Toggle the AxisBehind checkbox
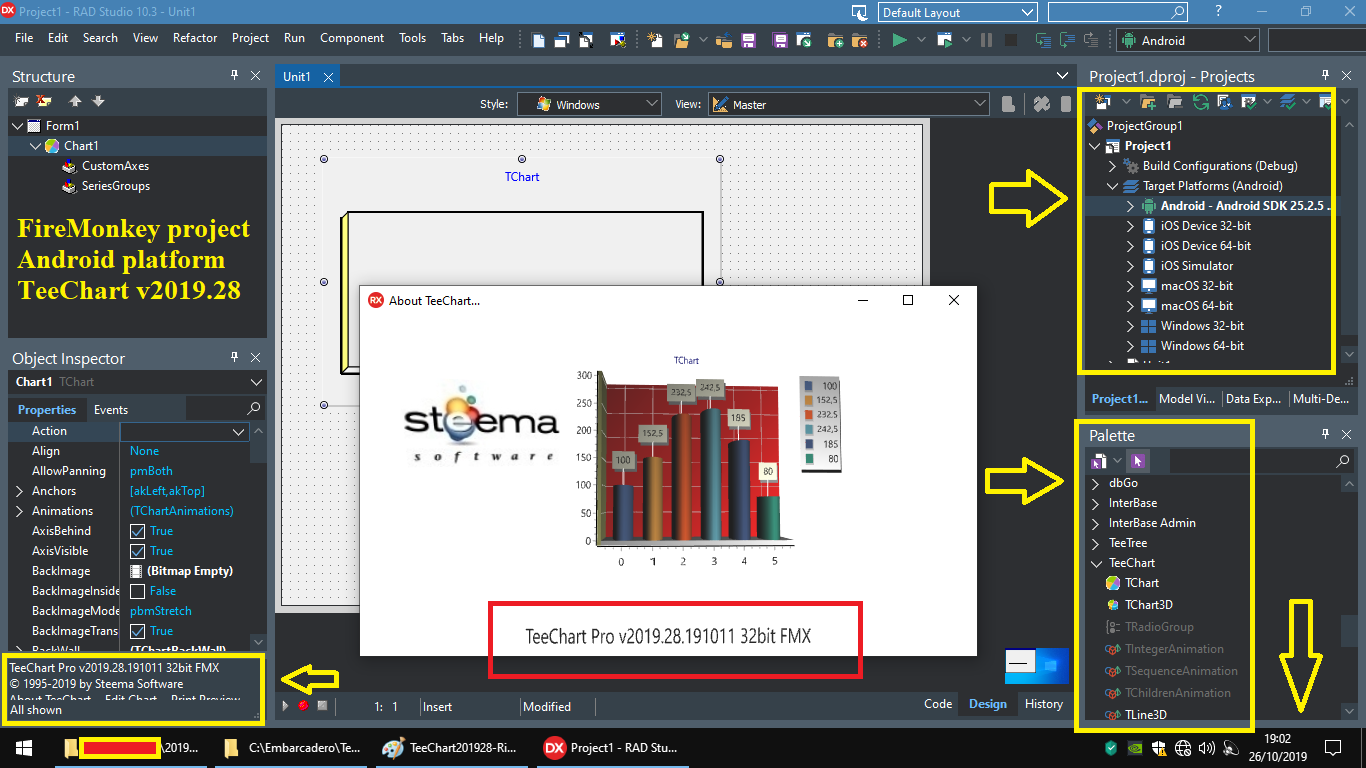The height and width of the screenshot is (768, 1366). tap(138, 531)
